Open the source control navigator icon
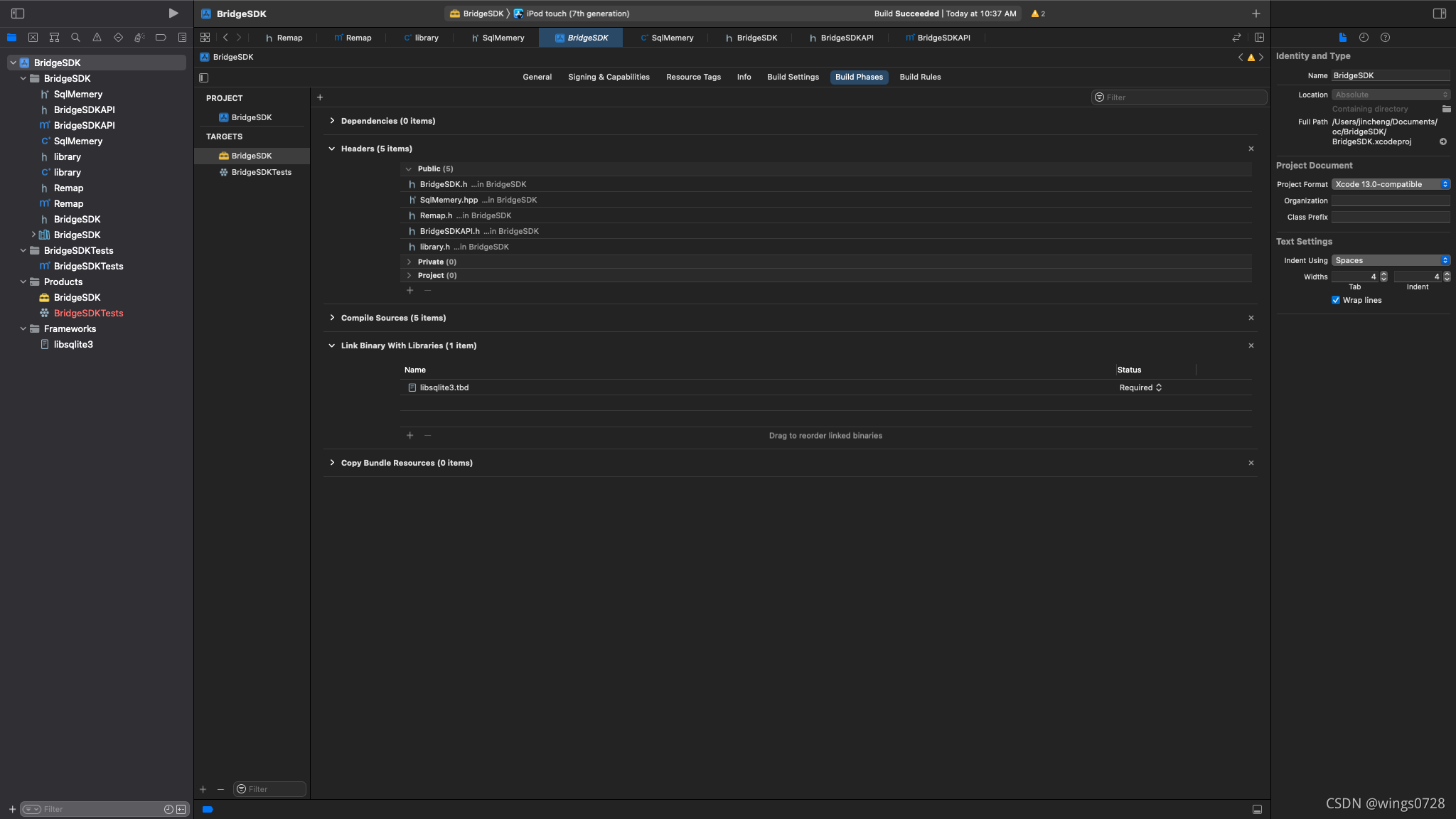The image size is (1456, 819). [33, 38]
